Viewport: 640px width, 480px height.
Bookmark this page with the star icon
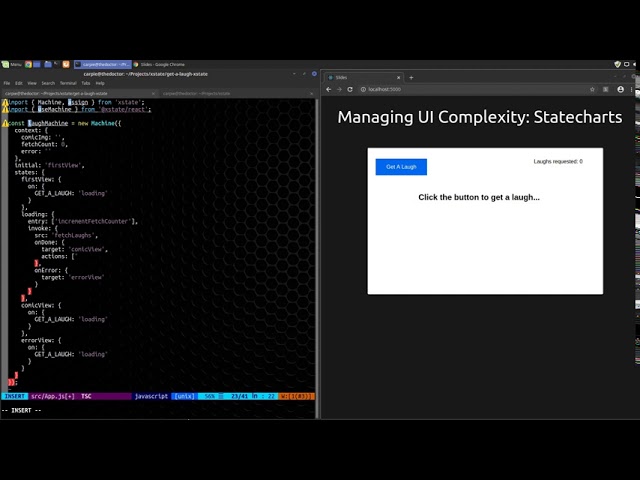[x=592, y=89]
